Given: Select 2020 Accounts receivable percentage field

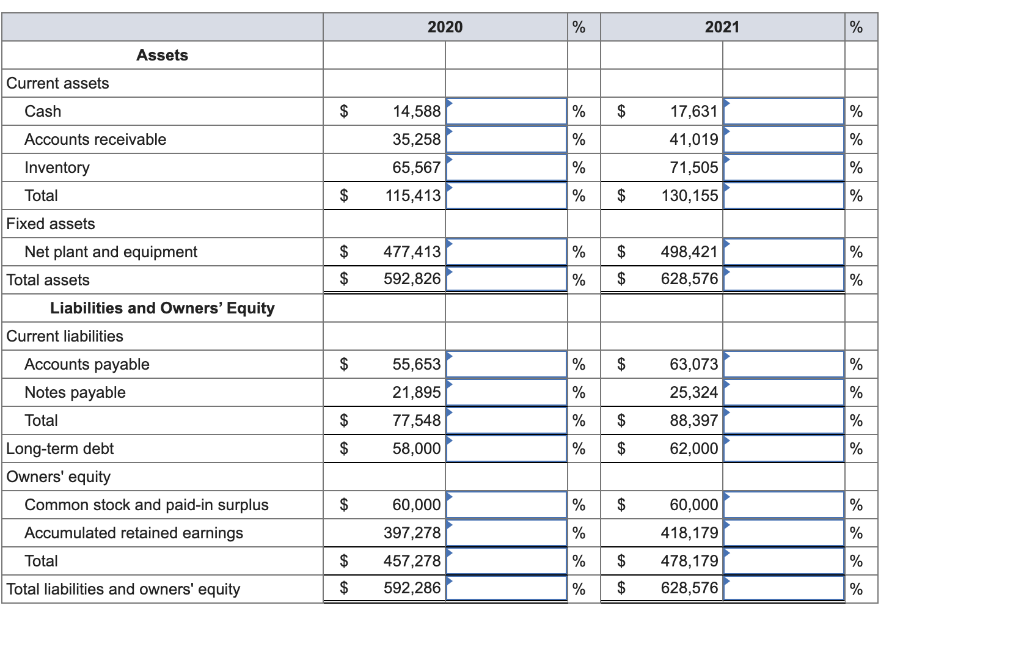Looking at the screenshot, I should pyautogui.click(x=506, y=139).
